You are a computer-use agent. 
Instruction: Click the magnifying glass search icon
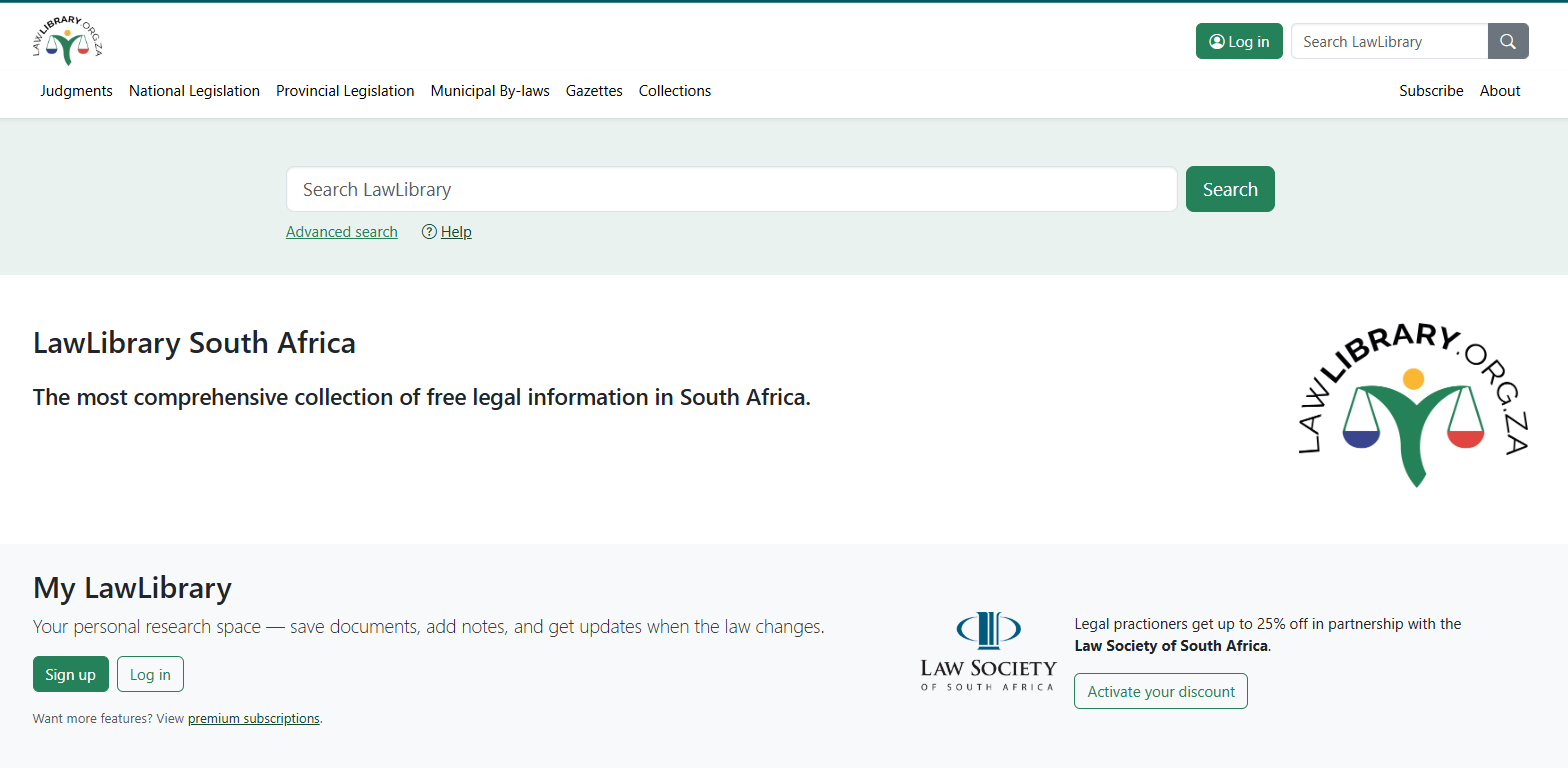point(1508,42)
